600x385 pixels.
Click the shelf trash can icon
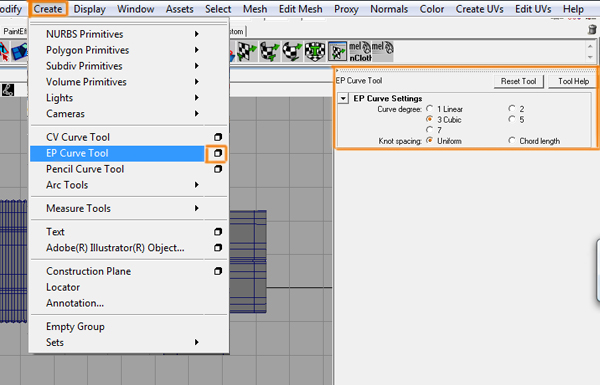click(592, 29)
